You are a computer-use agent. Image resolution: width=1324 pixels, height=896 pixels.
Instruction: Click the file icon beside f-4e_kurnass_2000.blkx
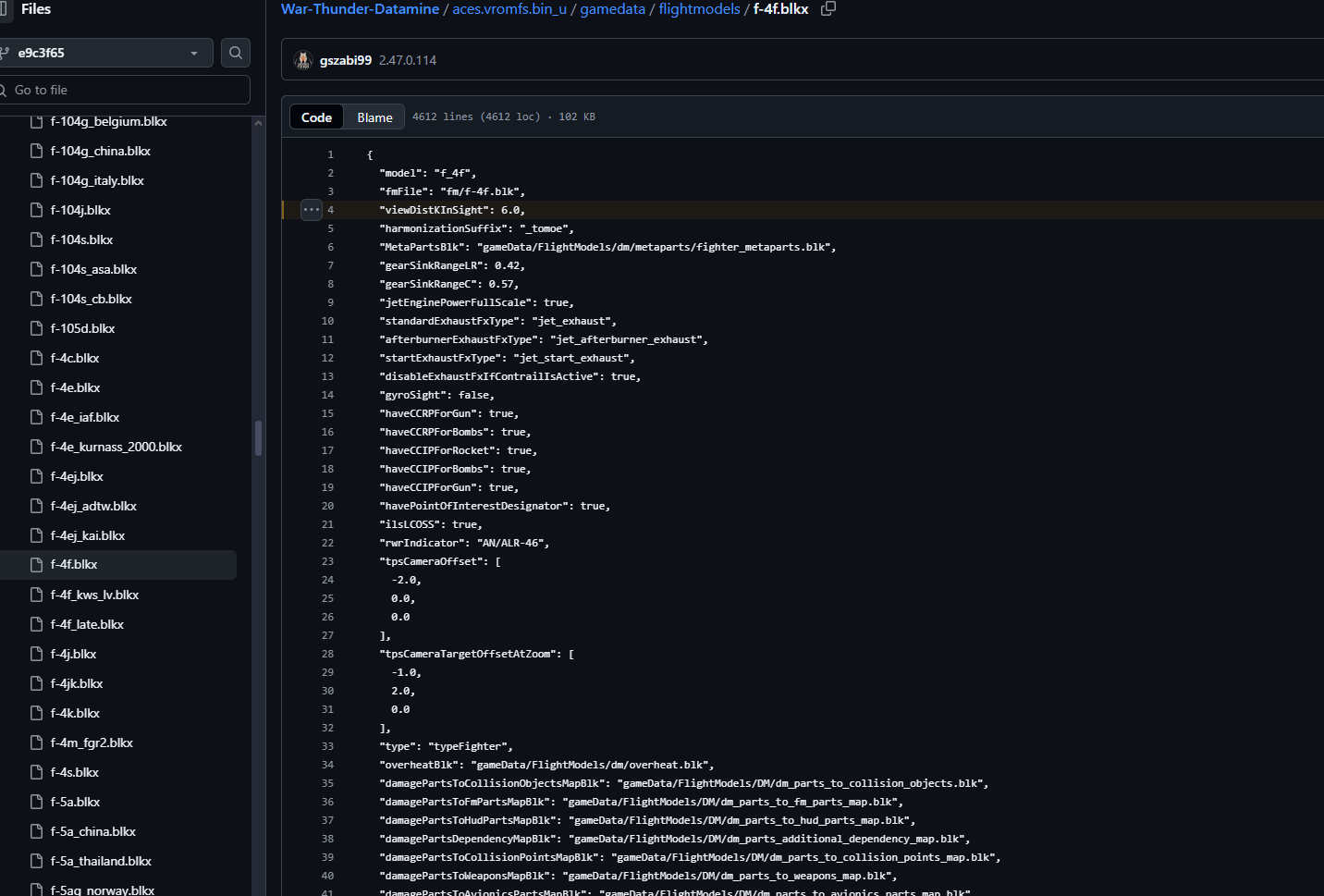pos(37,447)
